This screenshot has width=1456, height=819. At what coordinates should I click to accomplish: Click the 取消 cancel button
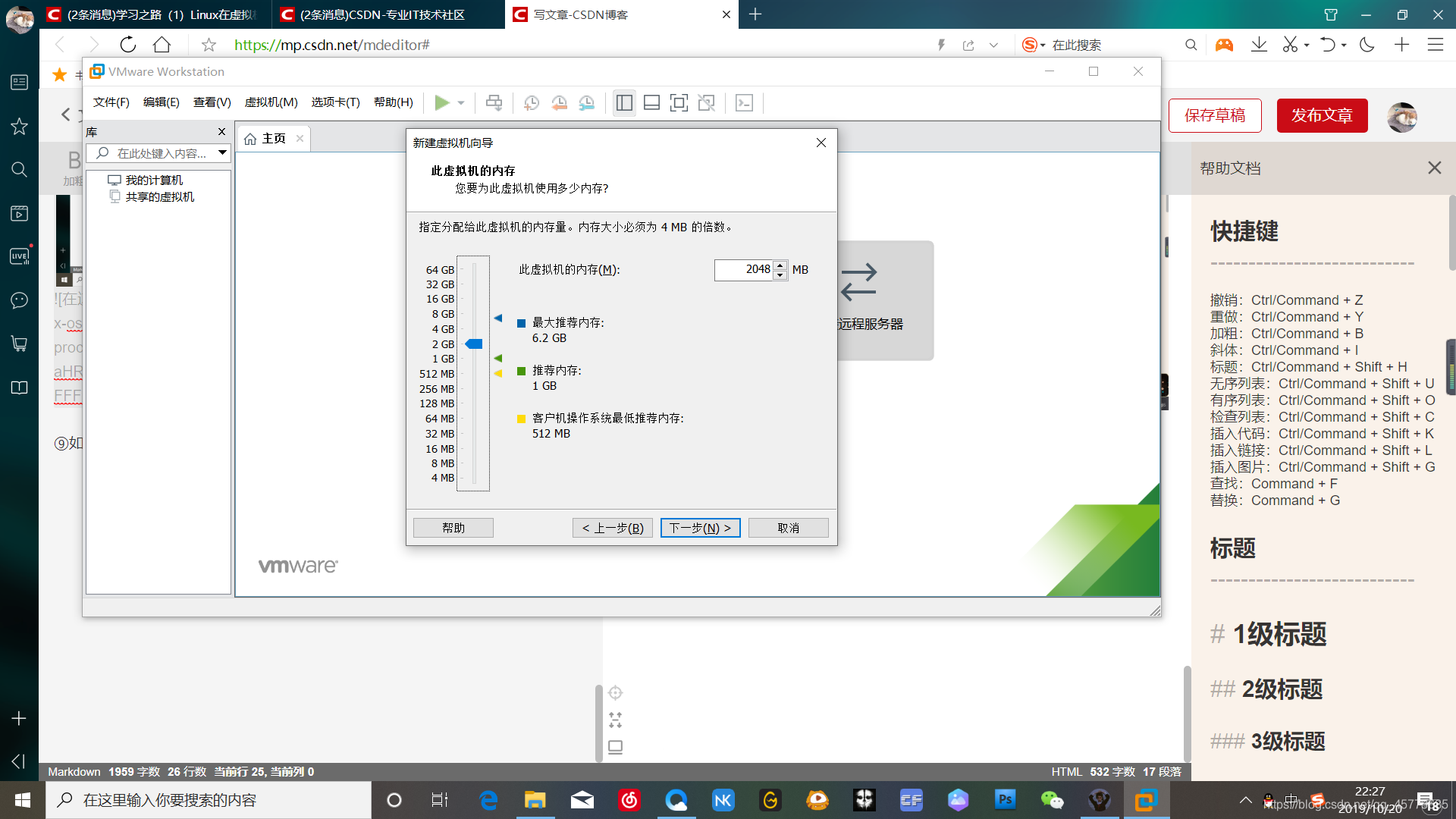tap(788, 528)
